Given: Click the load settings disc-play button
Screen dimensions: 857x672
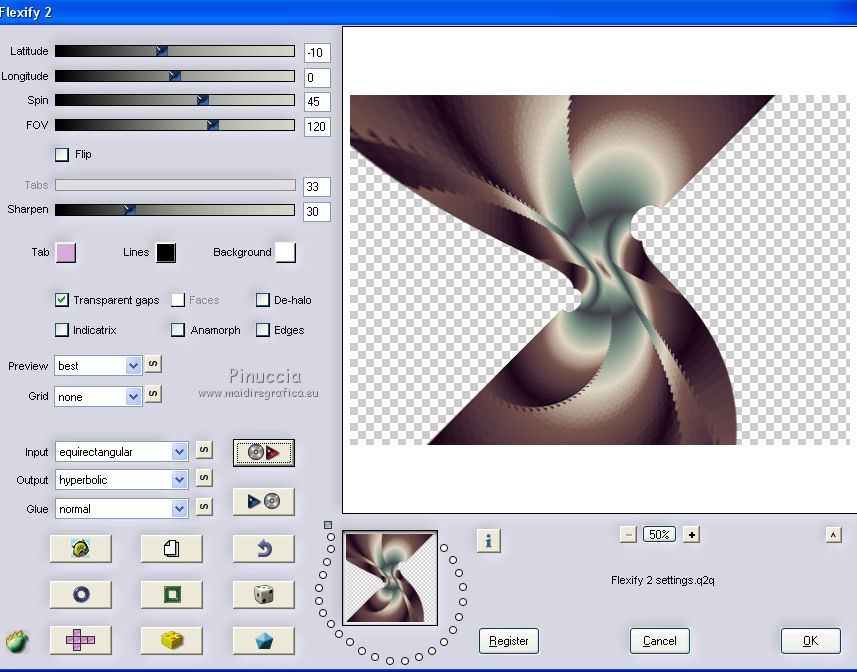Looking at the screenshot, I should [263, 452].
